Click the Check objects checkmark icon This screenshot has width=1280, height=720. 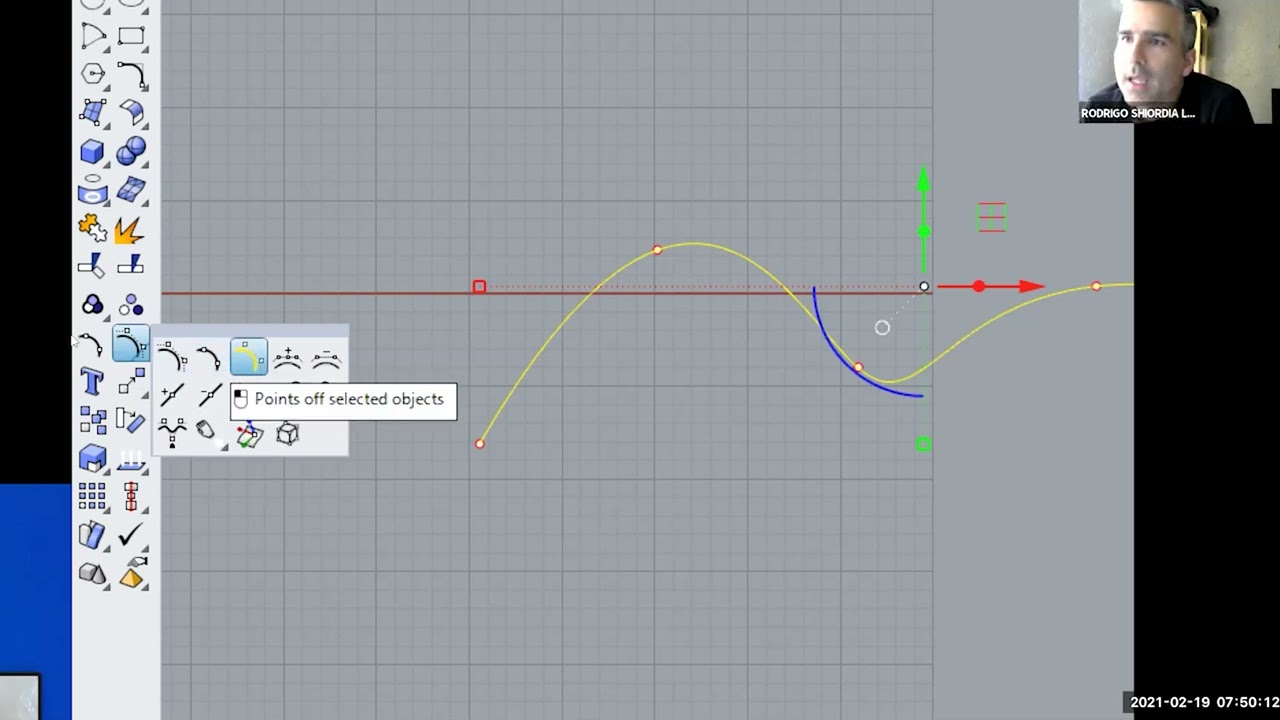coord(131,535)
